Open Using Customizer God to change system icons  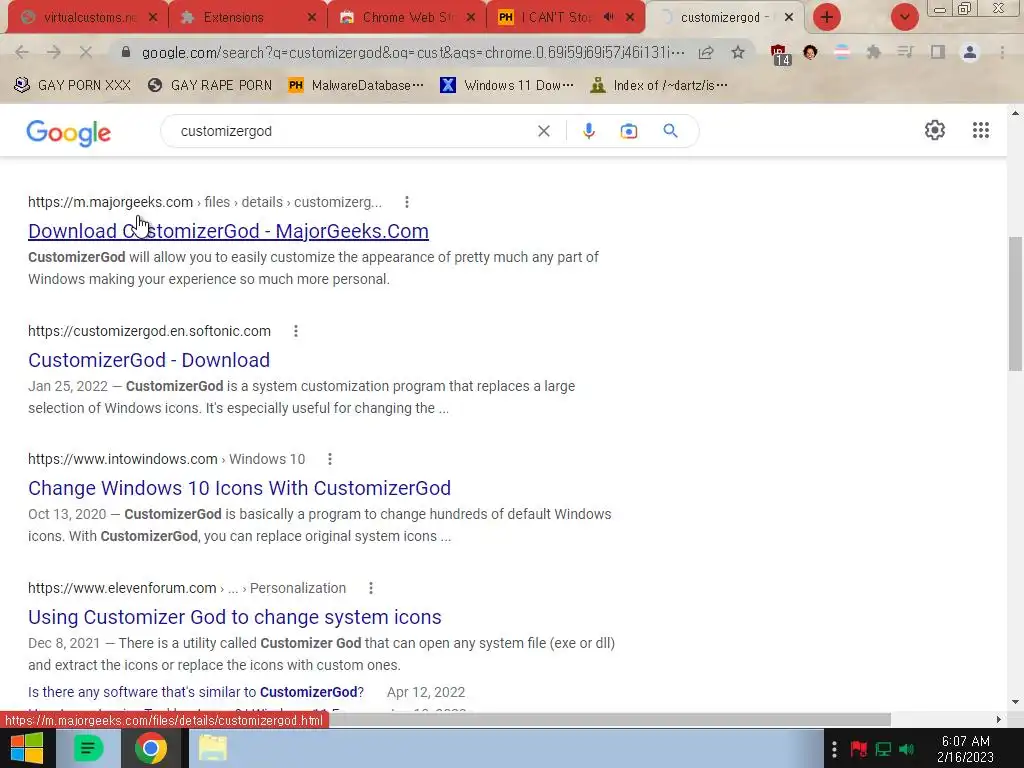(x=234, y=617)
